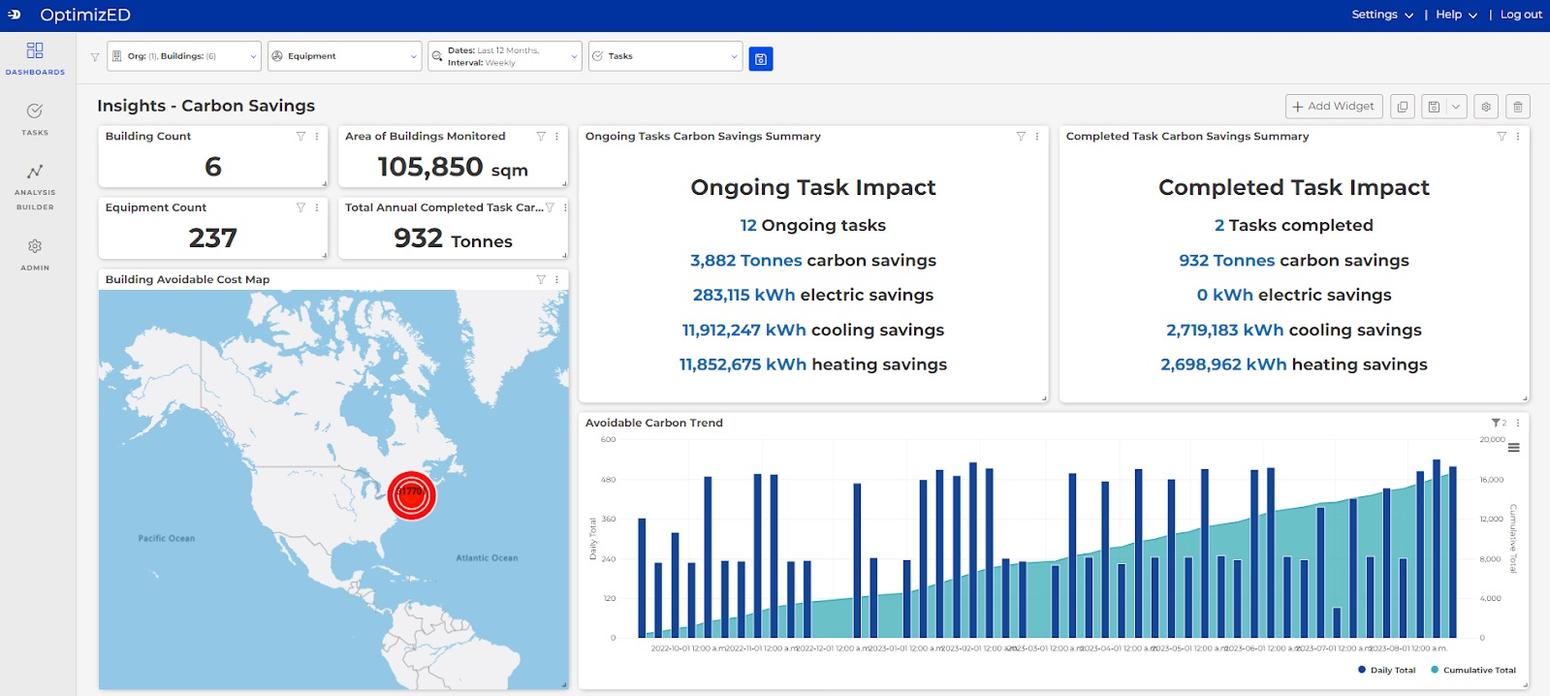Delete dashboard with the trash icon
This screenshot has width=1550, height=696.
[x=1517, y=107]
